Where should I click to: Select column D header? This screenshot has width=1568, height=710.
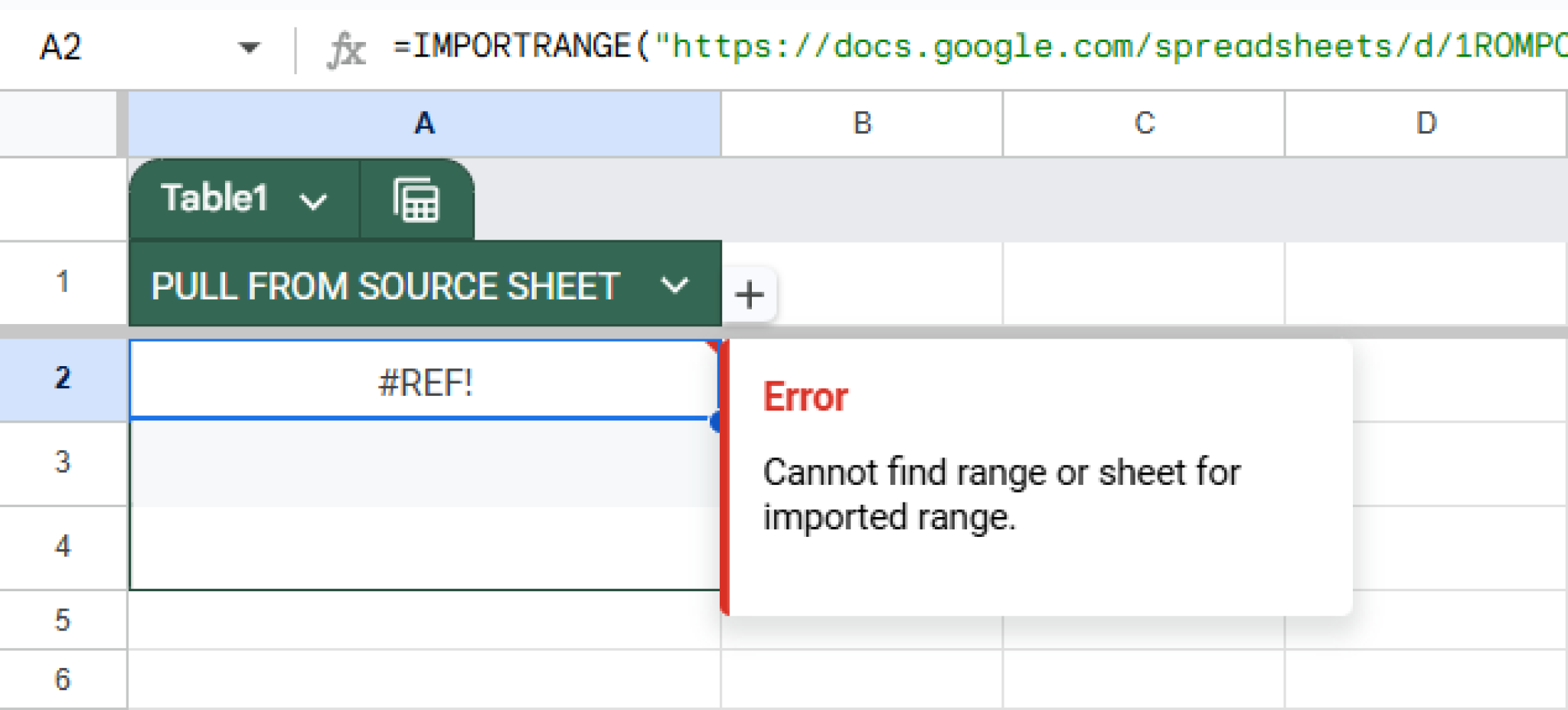coord(1426,123)
